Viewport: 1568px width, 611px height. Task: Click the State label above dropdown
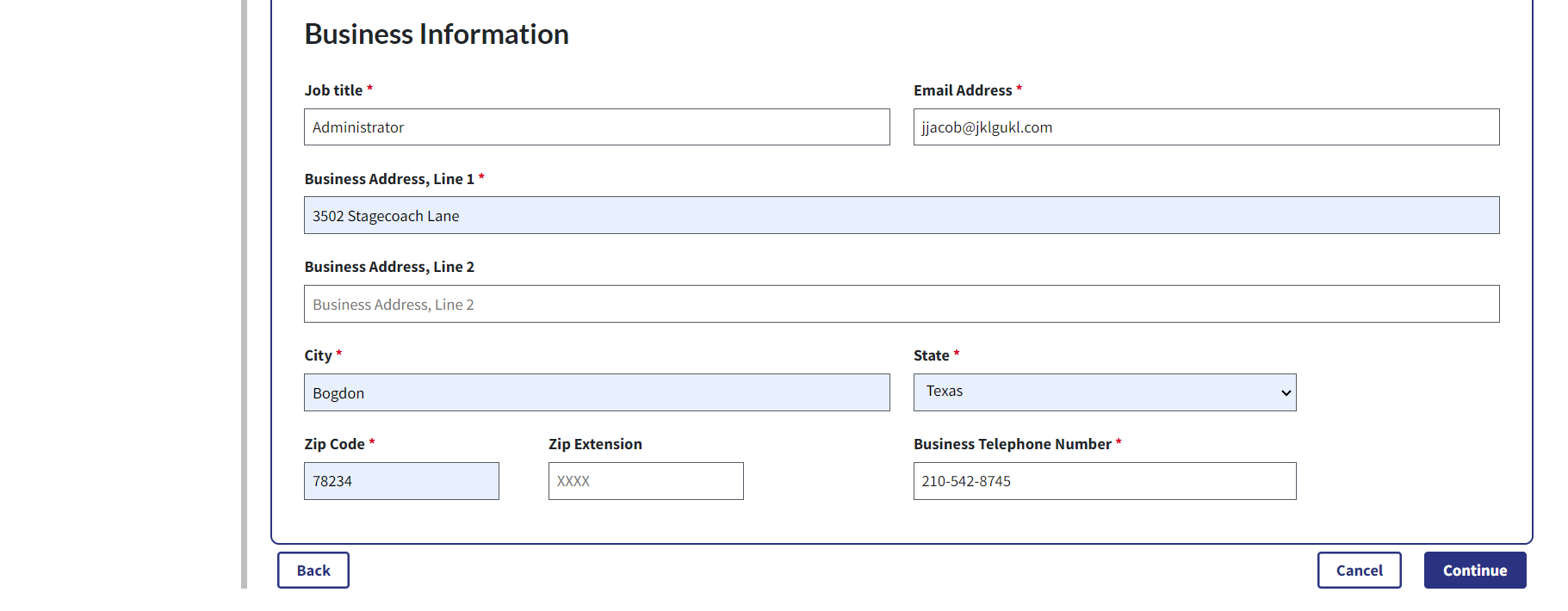coord(931,355)
